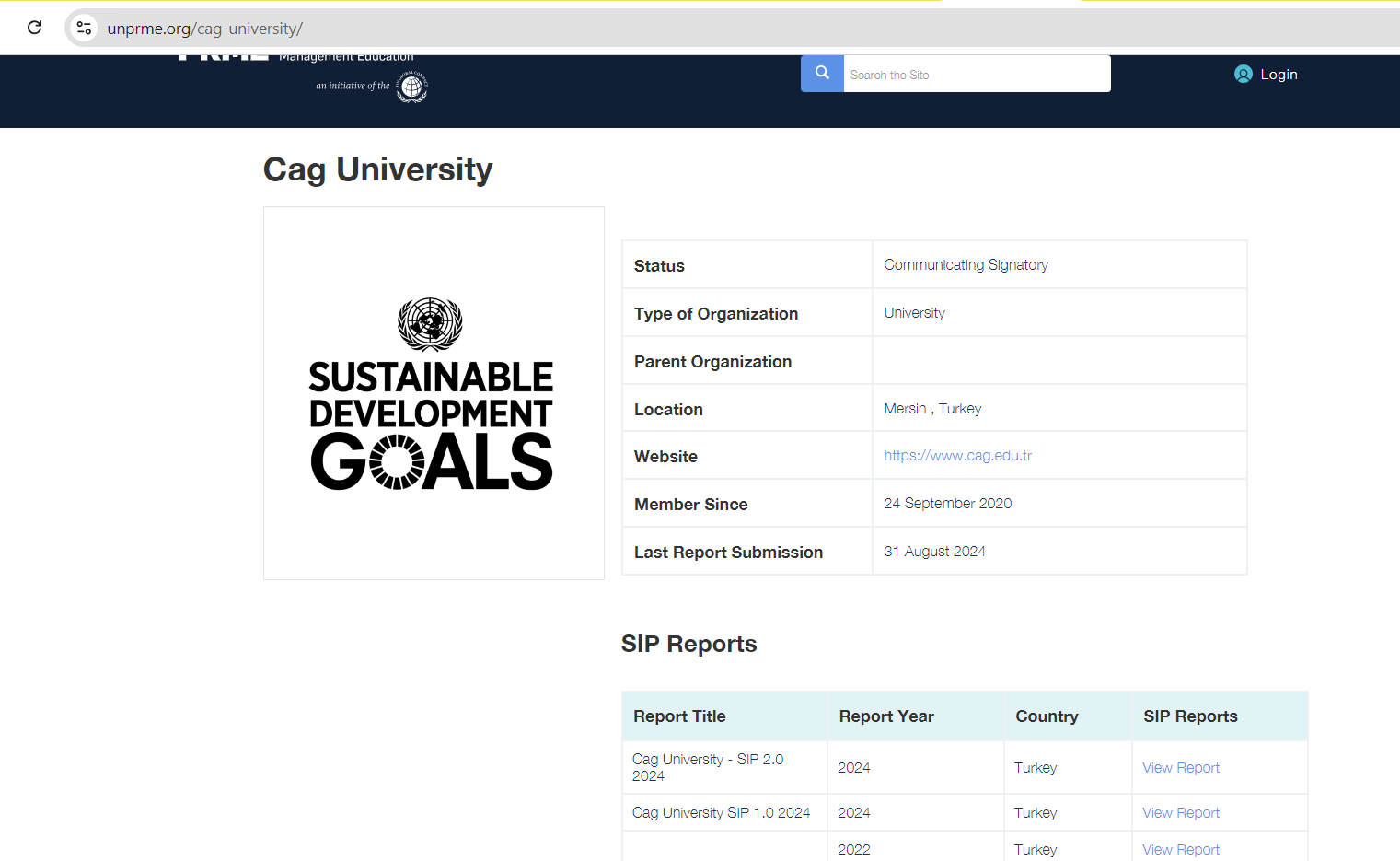Select the University organization type value
The width and height of the screenshot is (1400, 861).
[x=914, y=313]
